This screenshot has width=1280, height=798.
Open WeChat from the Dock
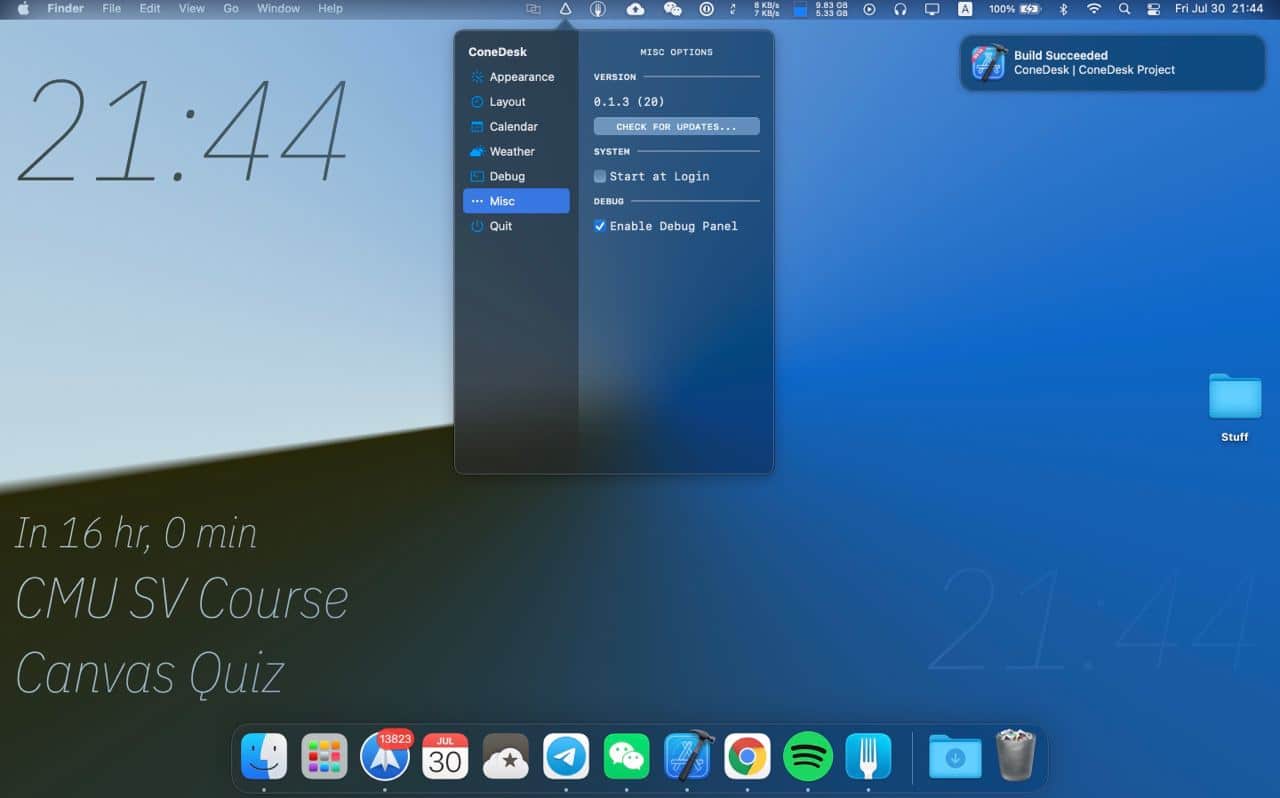[626, 756]
